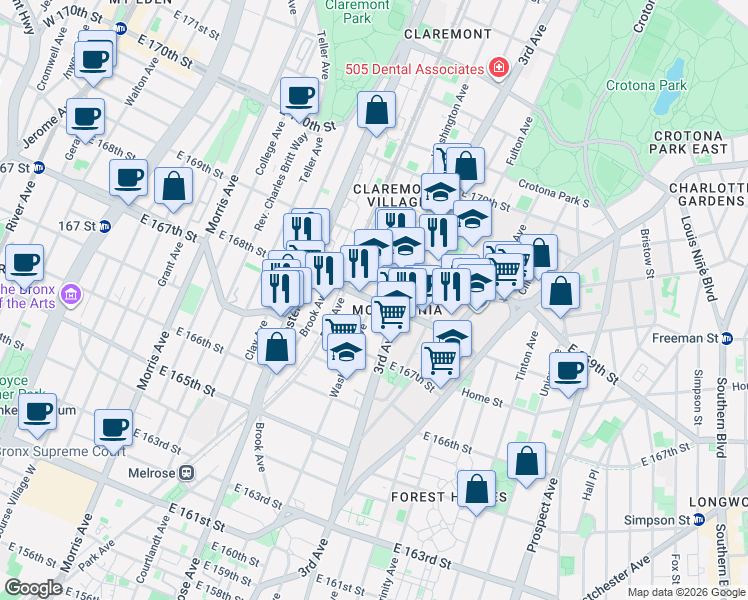Screen dimensions: 748x600
Task: Select the coffee marker near Tinton Ave and Union Ave
Action: 568,372
